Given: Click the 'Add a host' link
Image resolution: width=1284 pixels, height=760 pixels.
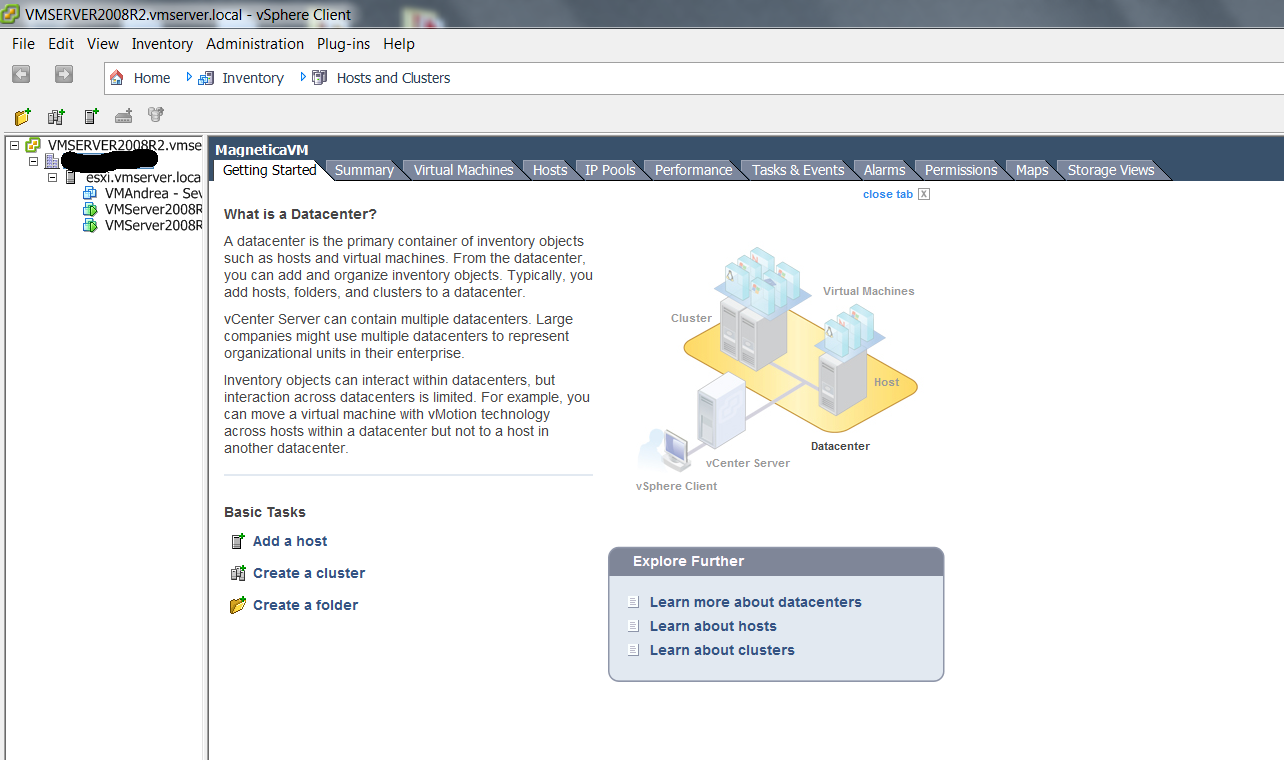Looking at the screenshot, I should click(x=290, y=541).
